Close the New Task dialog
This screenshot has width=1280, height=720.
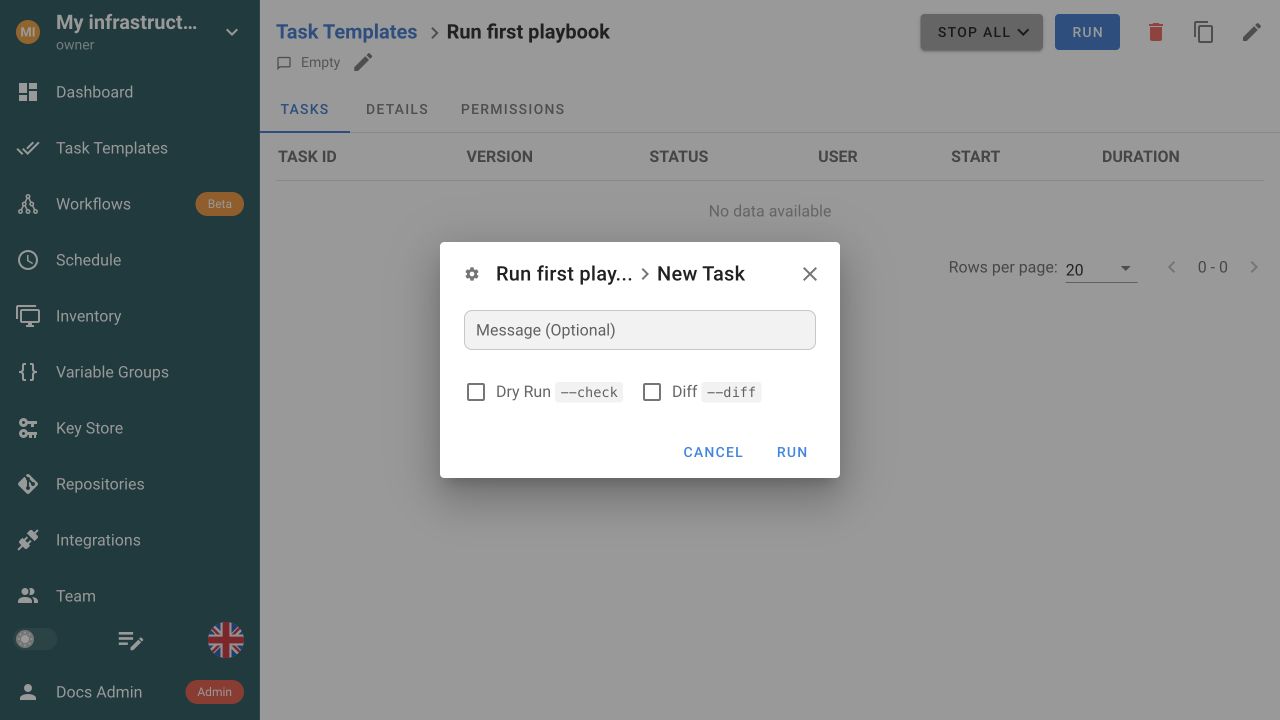tap(810, 274)
